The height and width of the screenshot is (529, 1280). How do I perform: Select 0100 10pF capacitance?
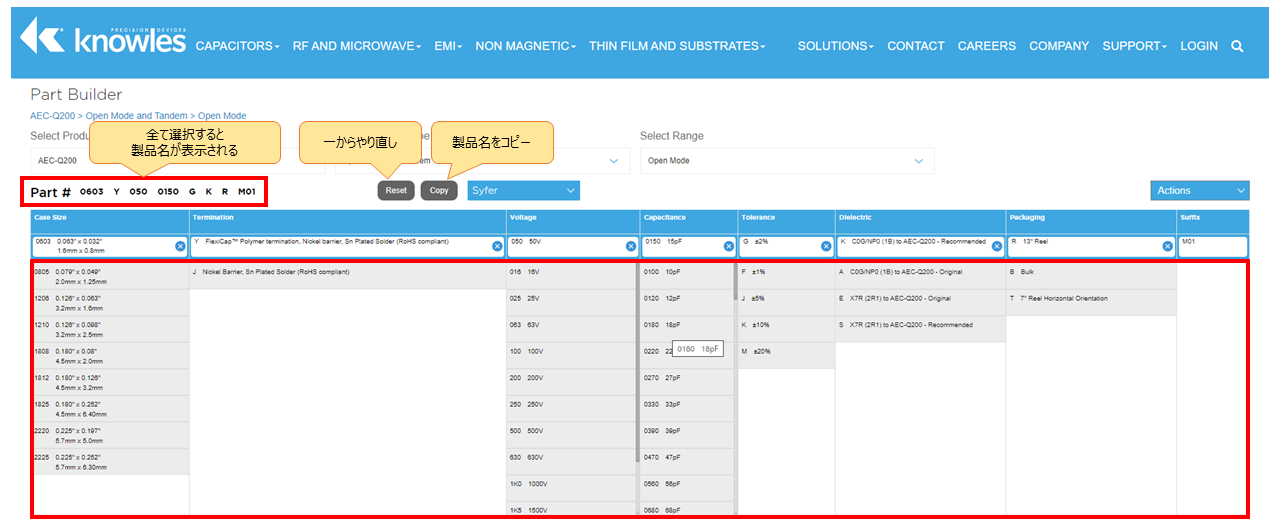click(686, 276)
